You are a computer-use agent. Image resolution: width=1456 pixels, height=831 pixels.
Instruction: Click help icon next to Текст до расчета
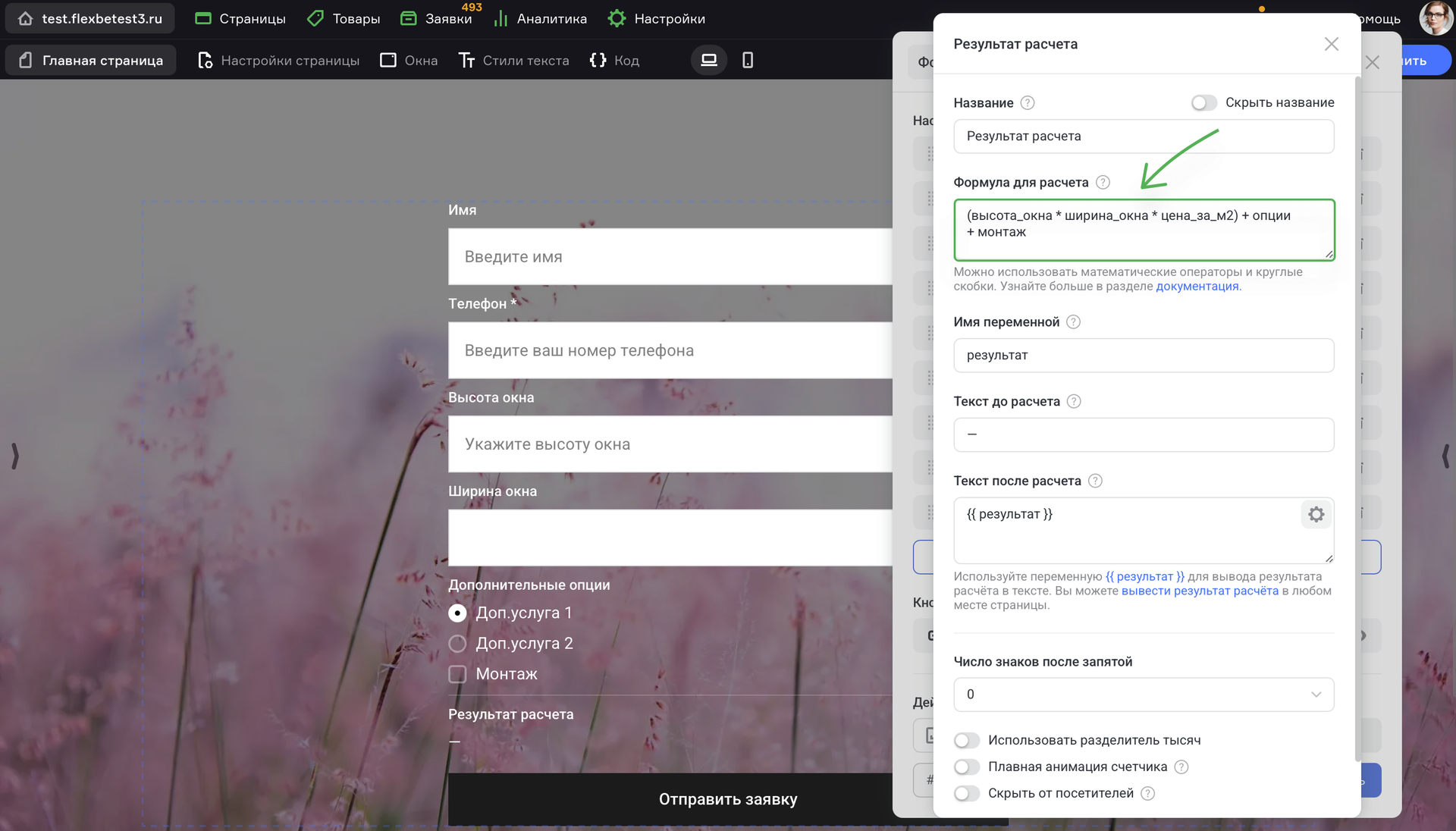(1074, 402)
